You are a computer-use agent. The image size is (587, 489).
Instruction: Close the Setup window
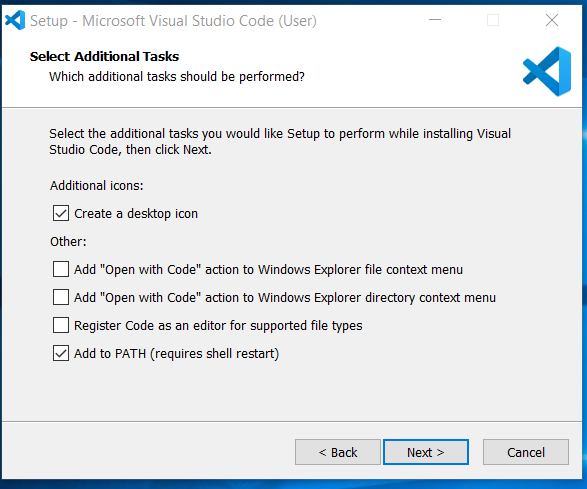pos(552,20)
